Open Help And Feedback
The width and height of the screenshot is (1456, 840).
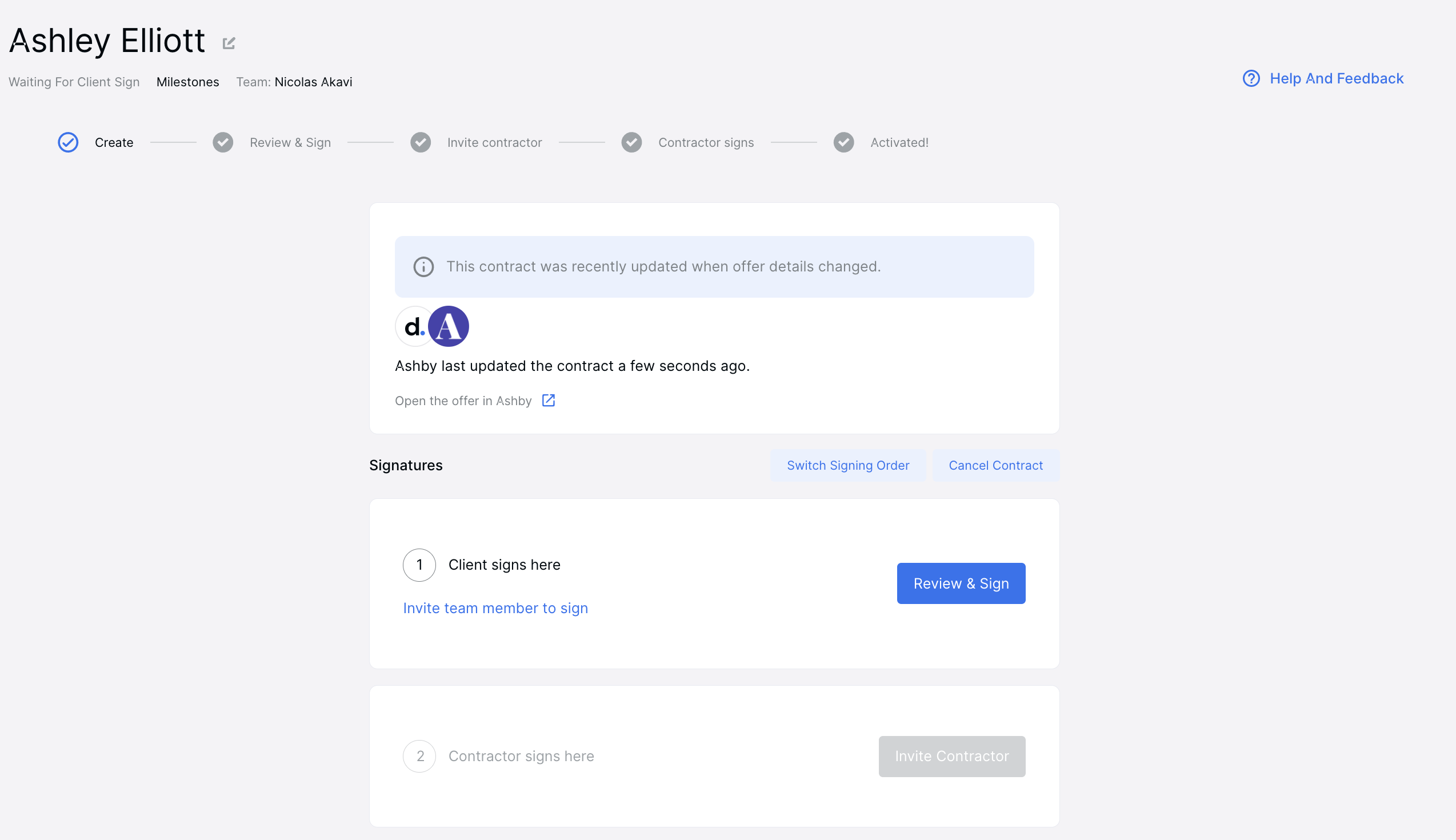click(1323, 78)
